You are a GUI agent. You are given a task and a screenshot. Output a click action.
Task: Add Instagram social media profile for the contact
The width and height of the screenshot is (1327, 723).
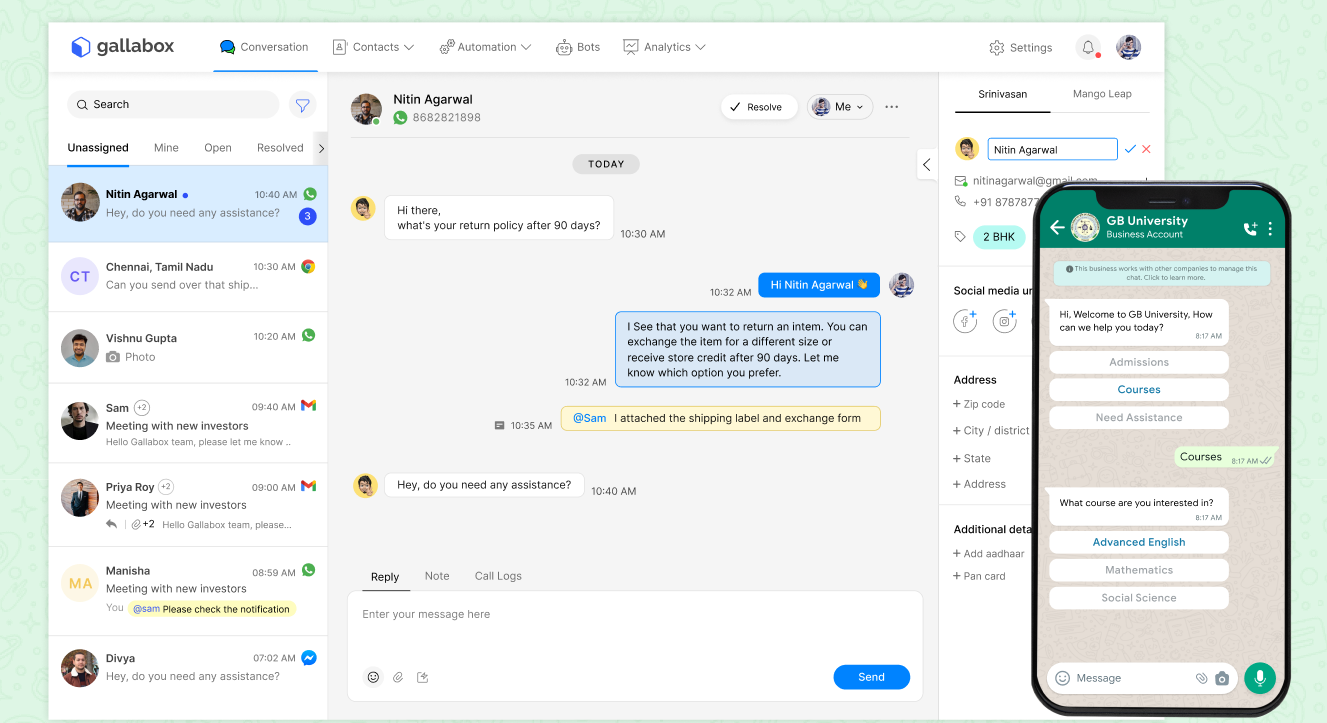click(x=1006, y=320)
